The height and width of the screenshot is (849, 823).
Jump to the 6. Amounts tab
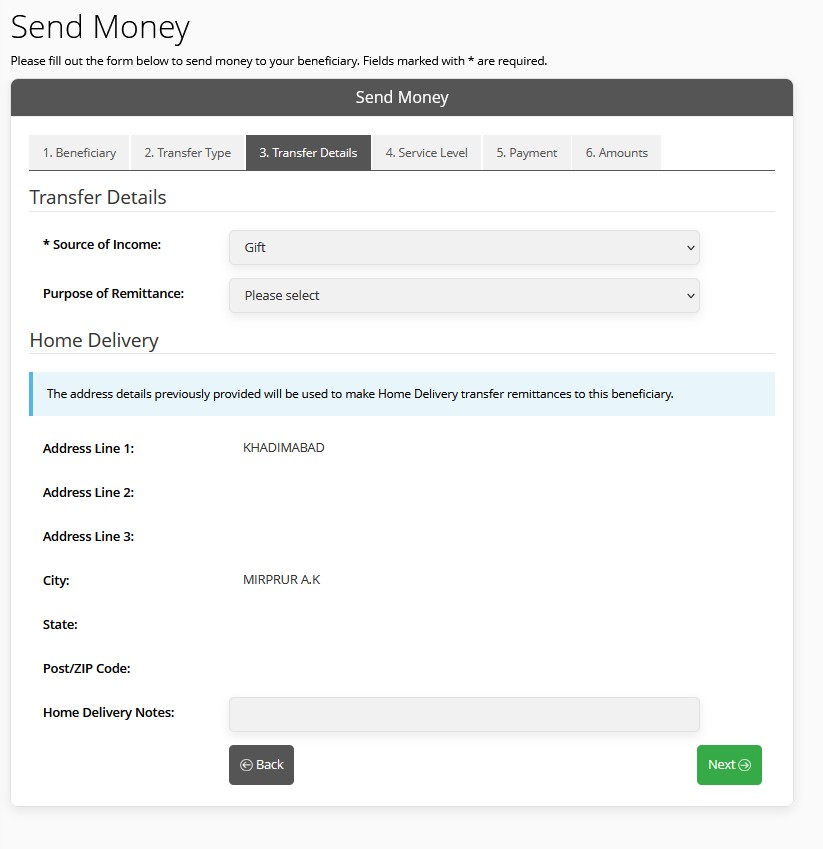[617, 153]
